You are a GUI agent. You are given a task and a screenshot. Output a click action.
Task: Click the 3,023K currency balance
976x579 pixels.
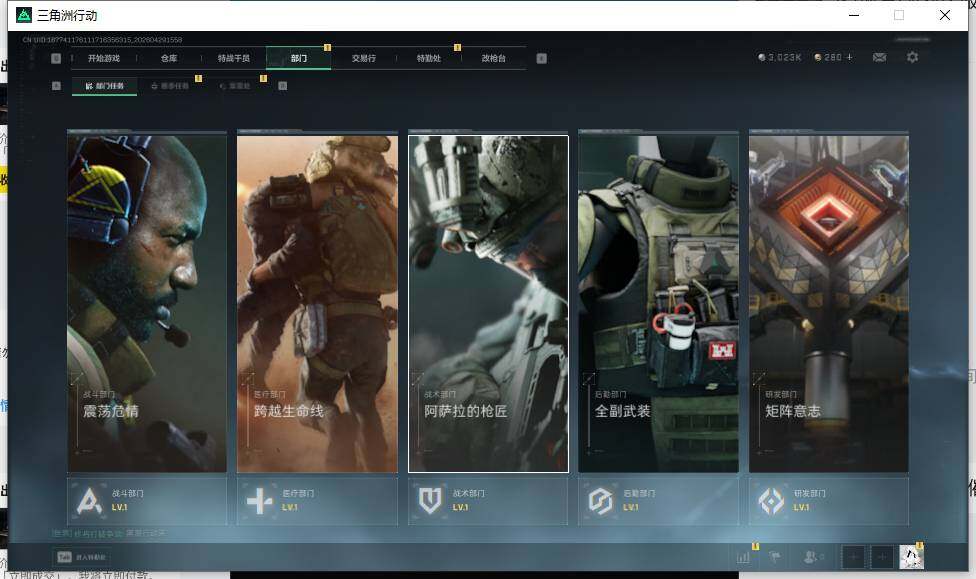click(779, 57)
